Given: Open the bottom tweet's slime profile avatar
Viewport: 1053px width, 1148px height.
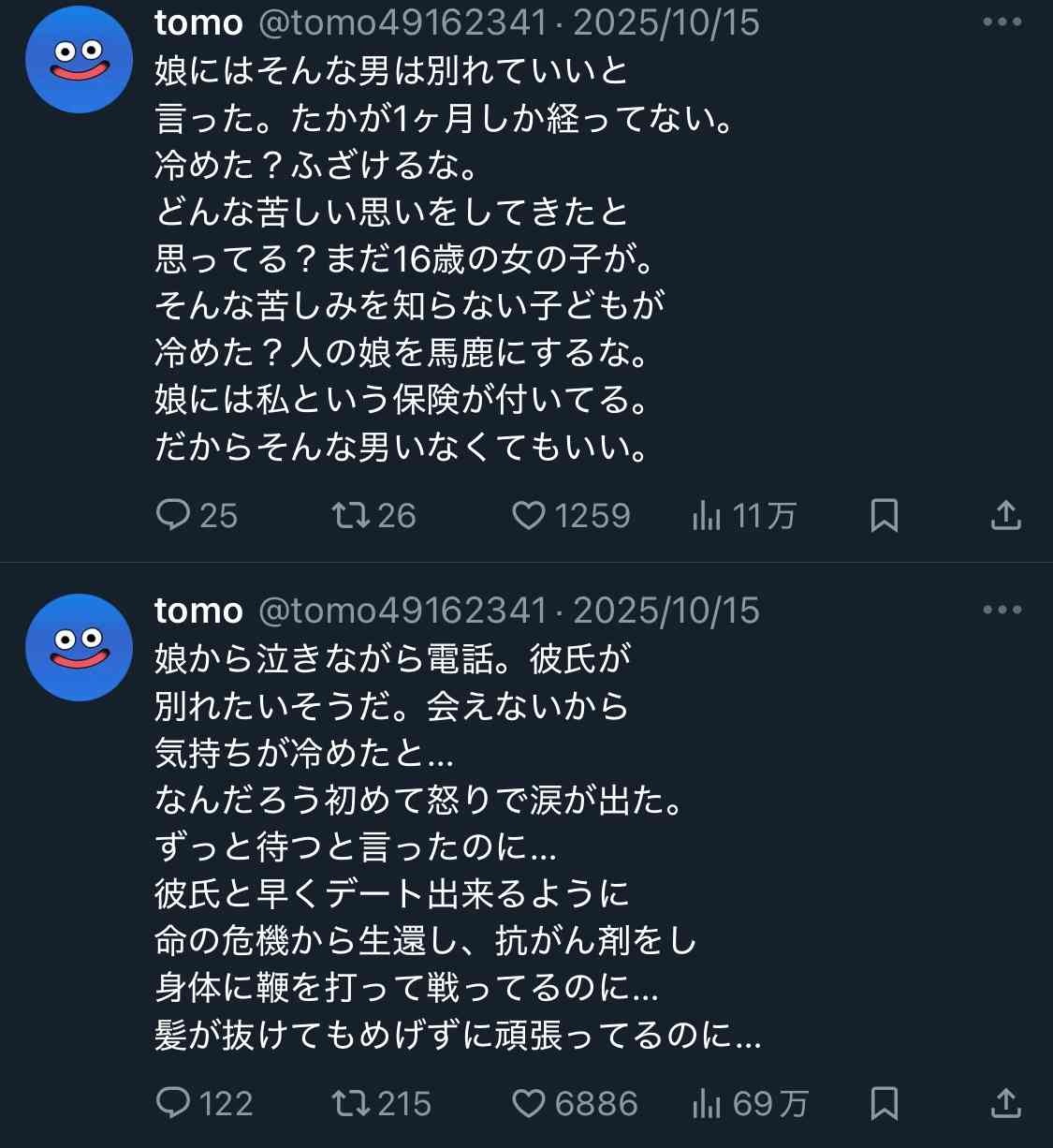Looking at the screenshot, I should click(80, 647).
